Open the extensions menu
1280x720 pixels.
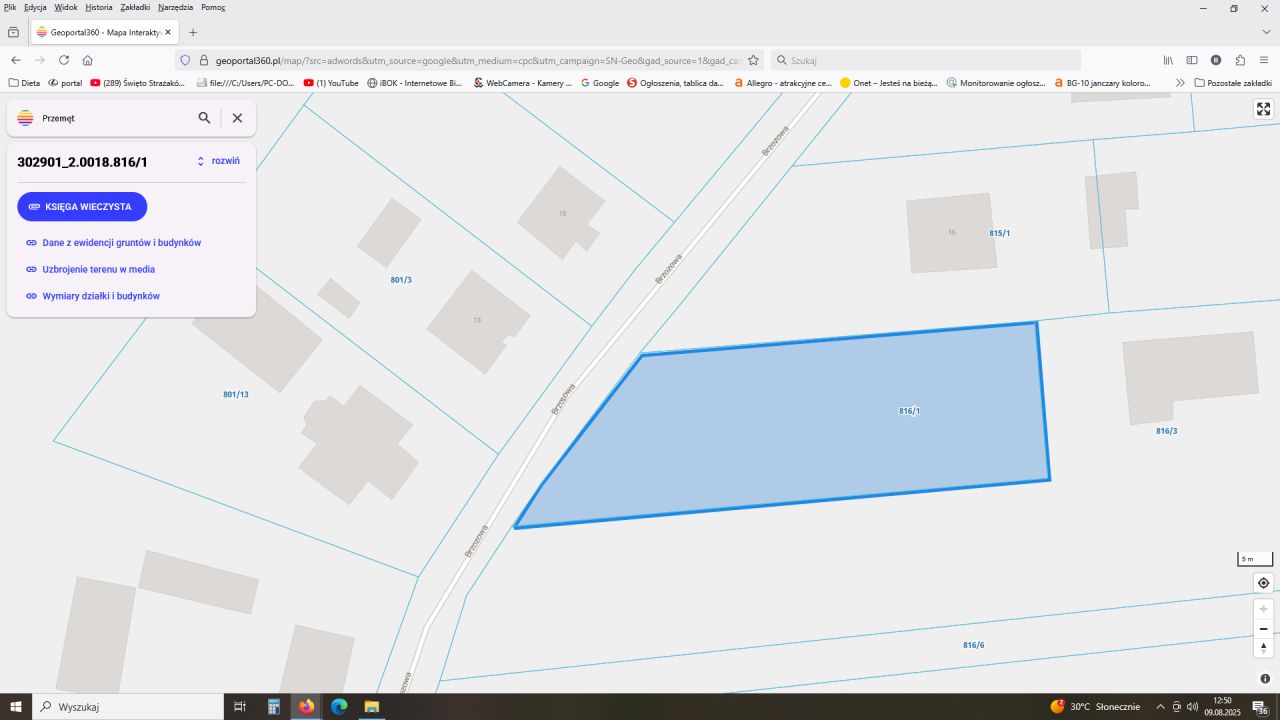(1240, 60)
